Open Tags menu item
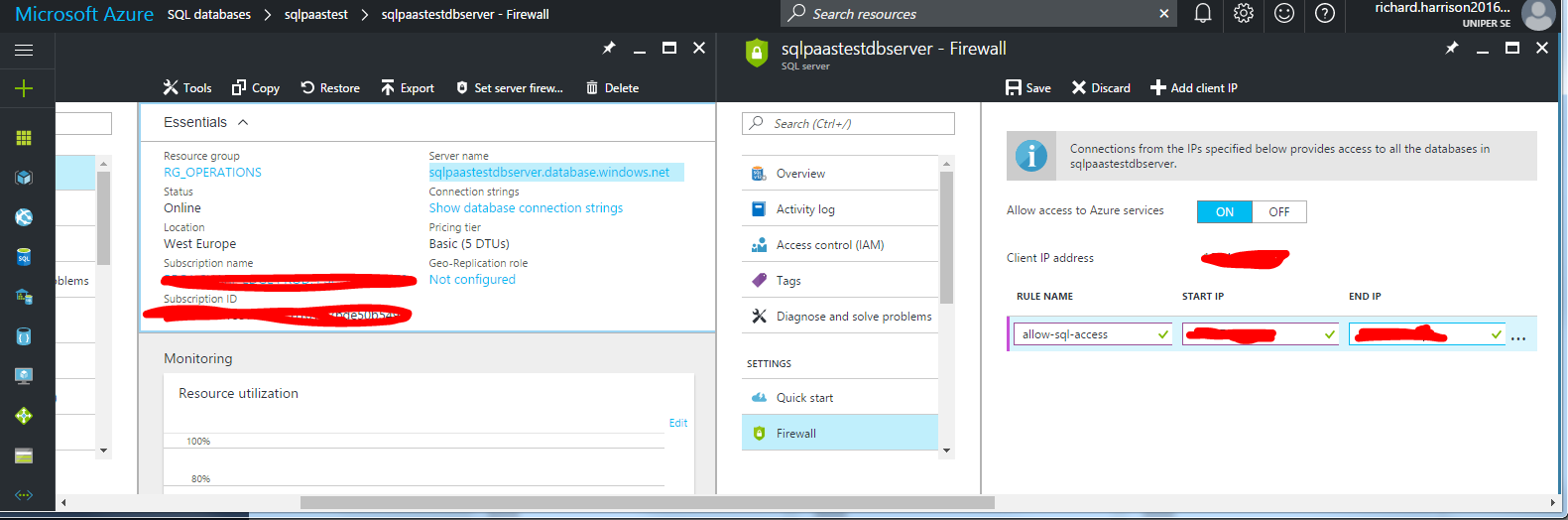This screenshot has width=1568, height=520. click(839, 281)
